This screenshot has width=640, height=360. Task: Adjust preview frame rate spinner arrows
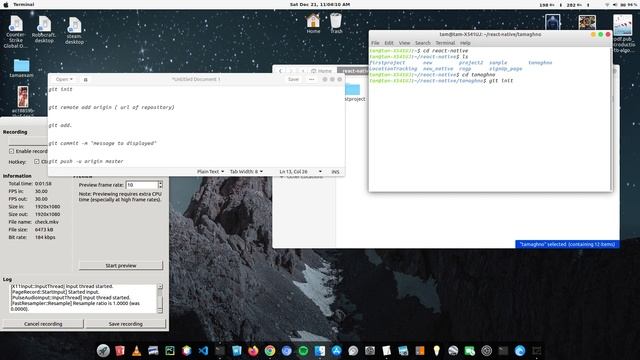click(x=160, y=185)
